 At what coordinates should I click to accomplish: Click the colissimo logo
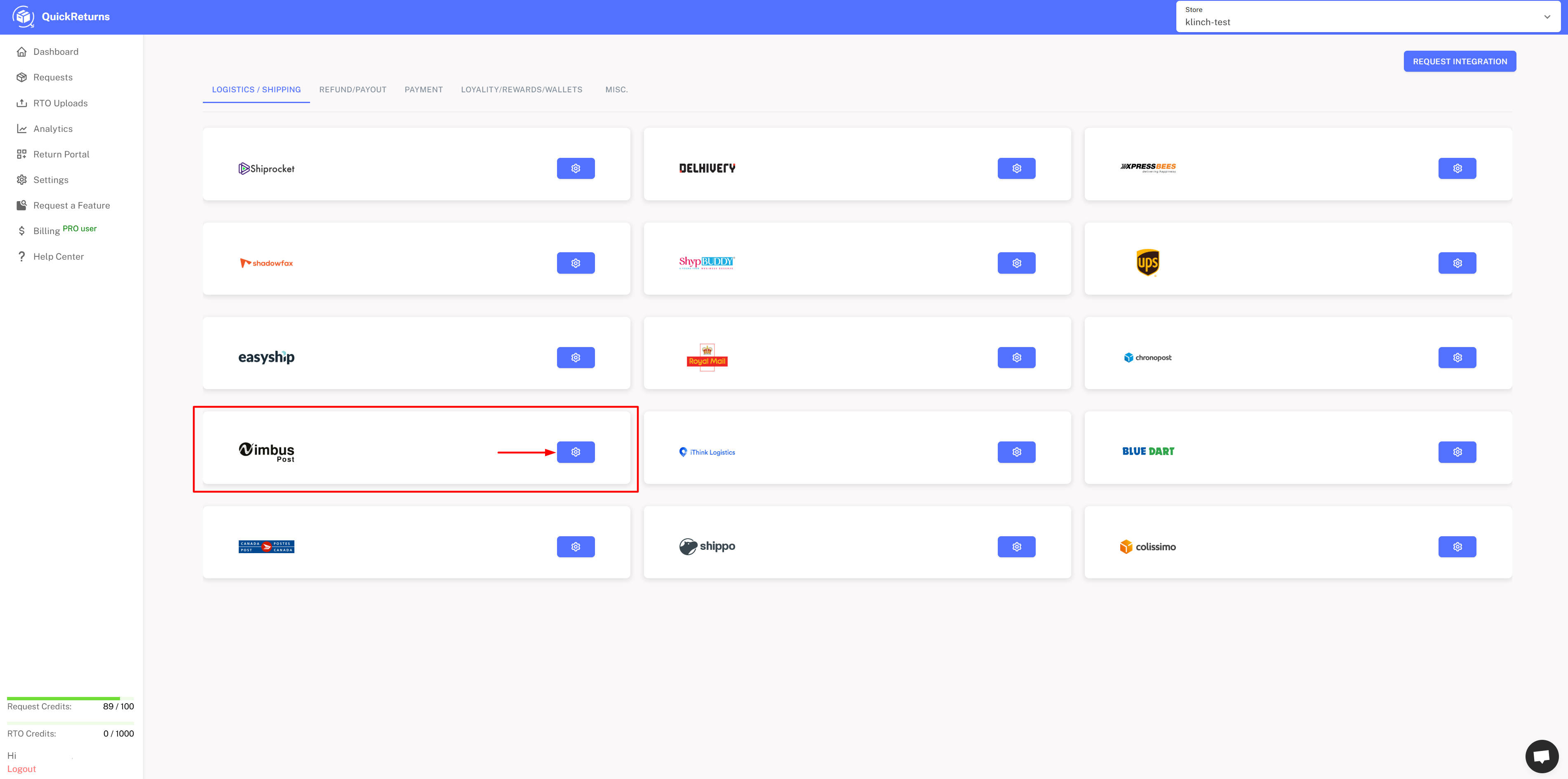pyautogui.click(x=1147, y=547)
